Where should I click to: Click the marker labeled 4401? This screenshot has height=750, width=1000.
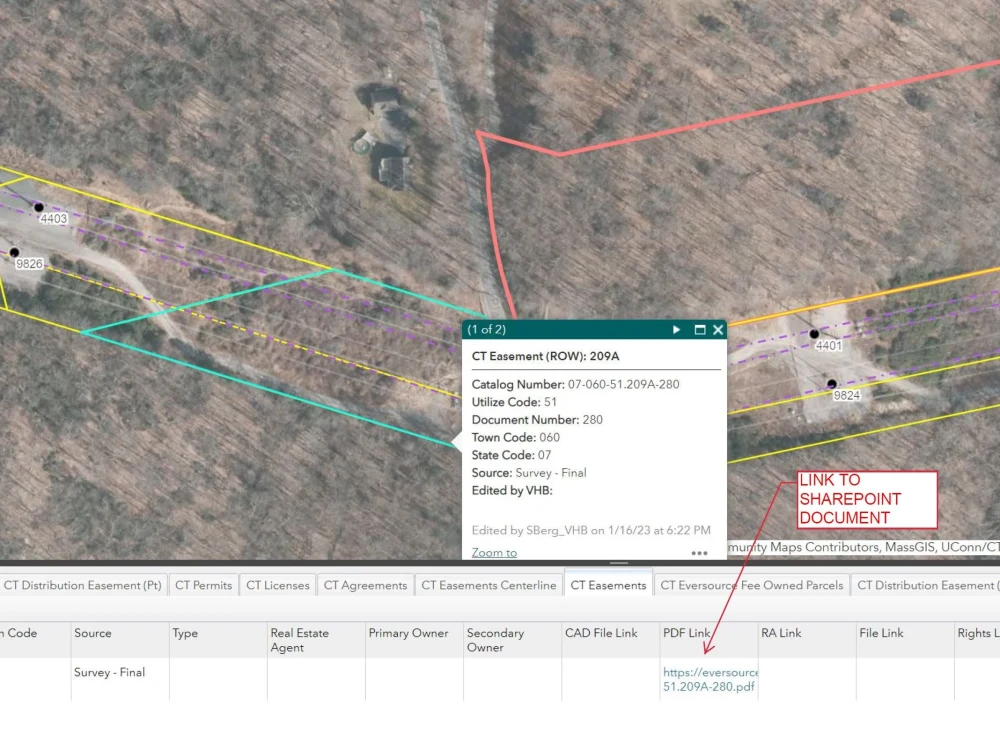pyautogui.click(x=813, y=334)
